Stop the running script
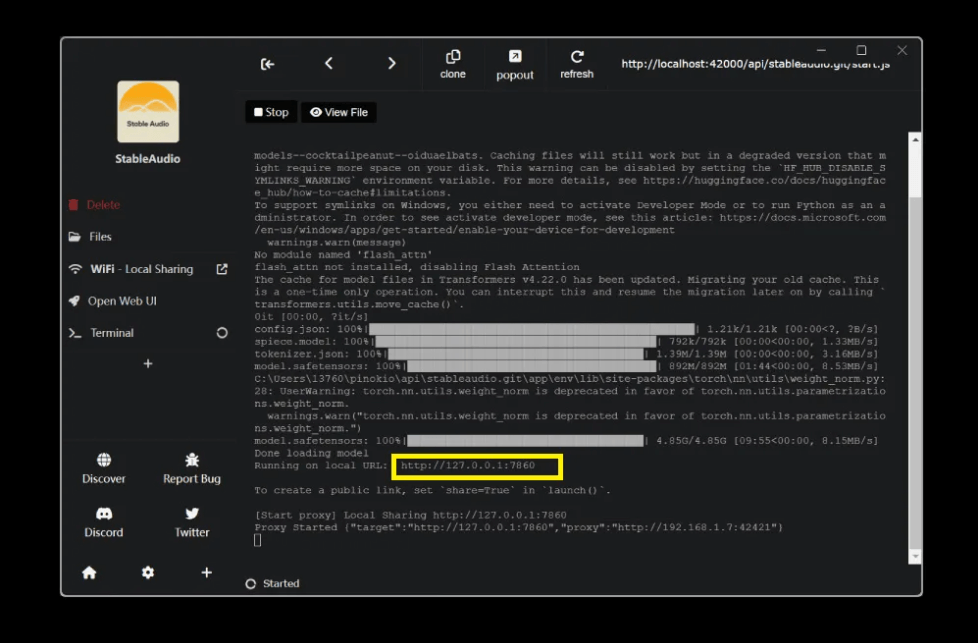Image resolution: width=978 pixels, height=643 pixels. 271,112
